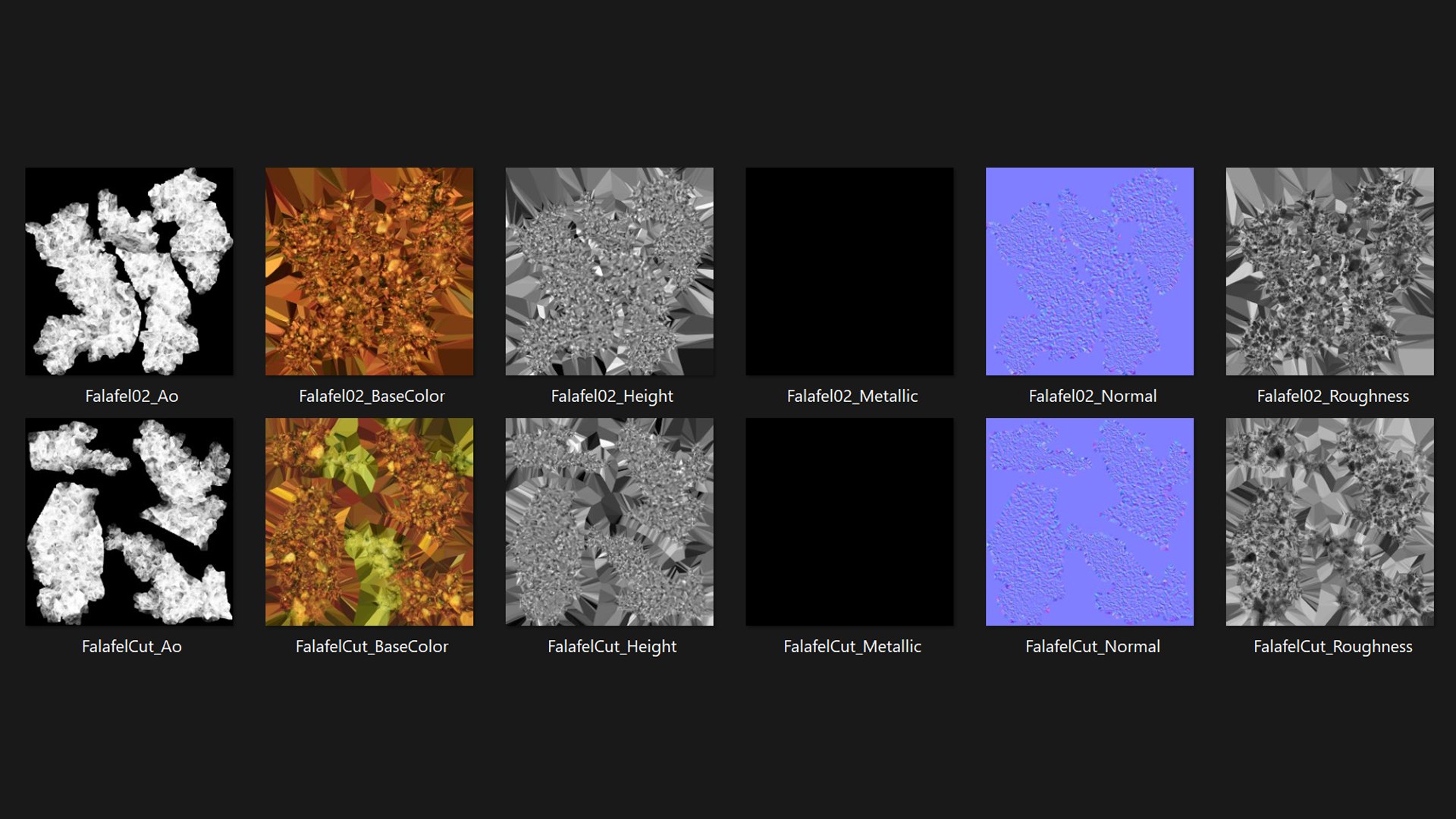Click the FalafelCut_Height file name
1456x819 pixels.
coord(612,646)
